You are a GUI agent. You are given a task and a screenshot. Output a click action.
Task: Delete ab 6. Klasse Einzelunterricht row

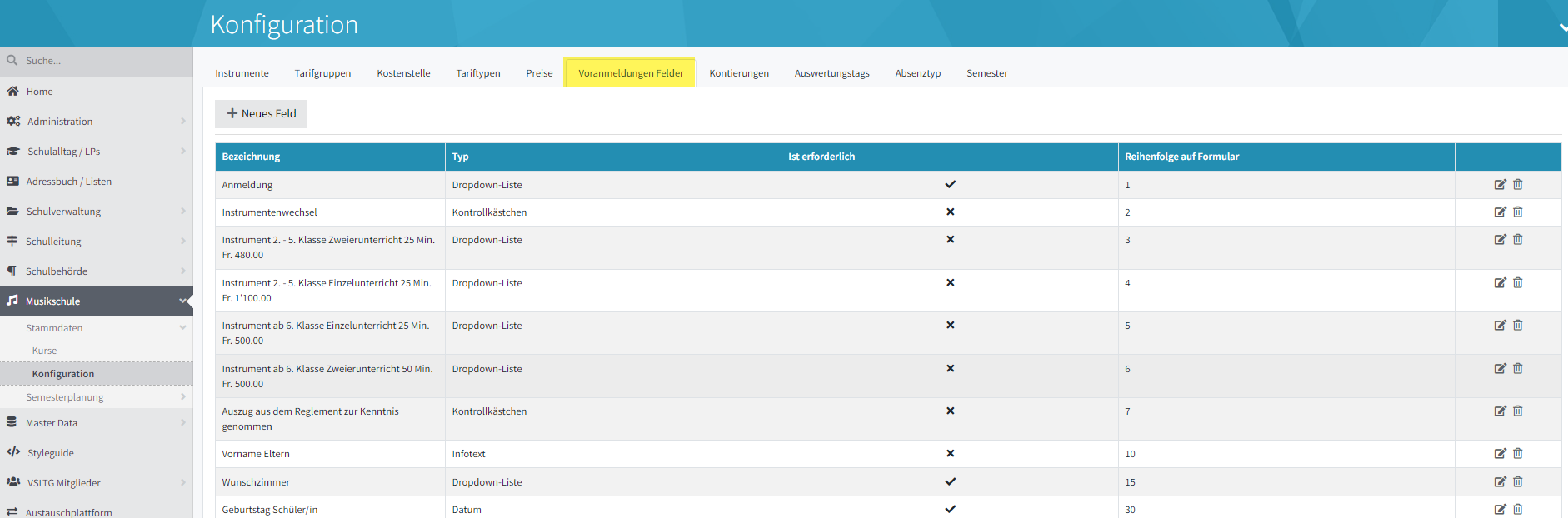[1518, 326]
